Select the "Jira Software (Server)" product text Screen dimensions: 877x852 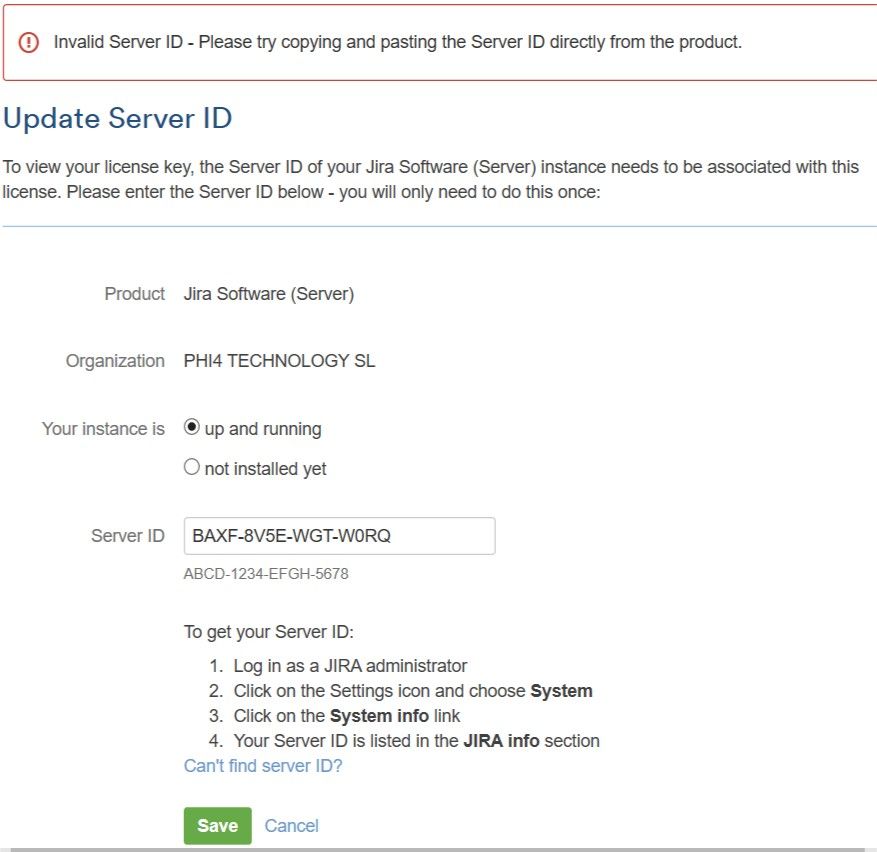pos(269,294)
